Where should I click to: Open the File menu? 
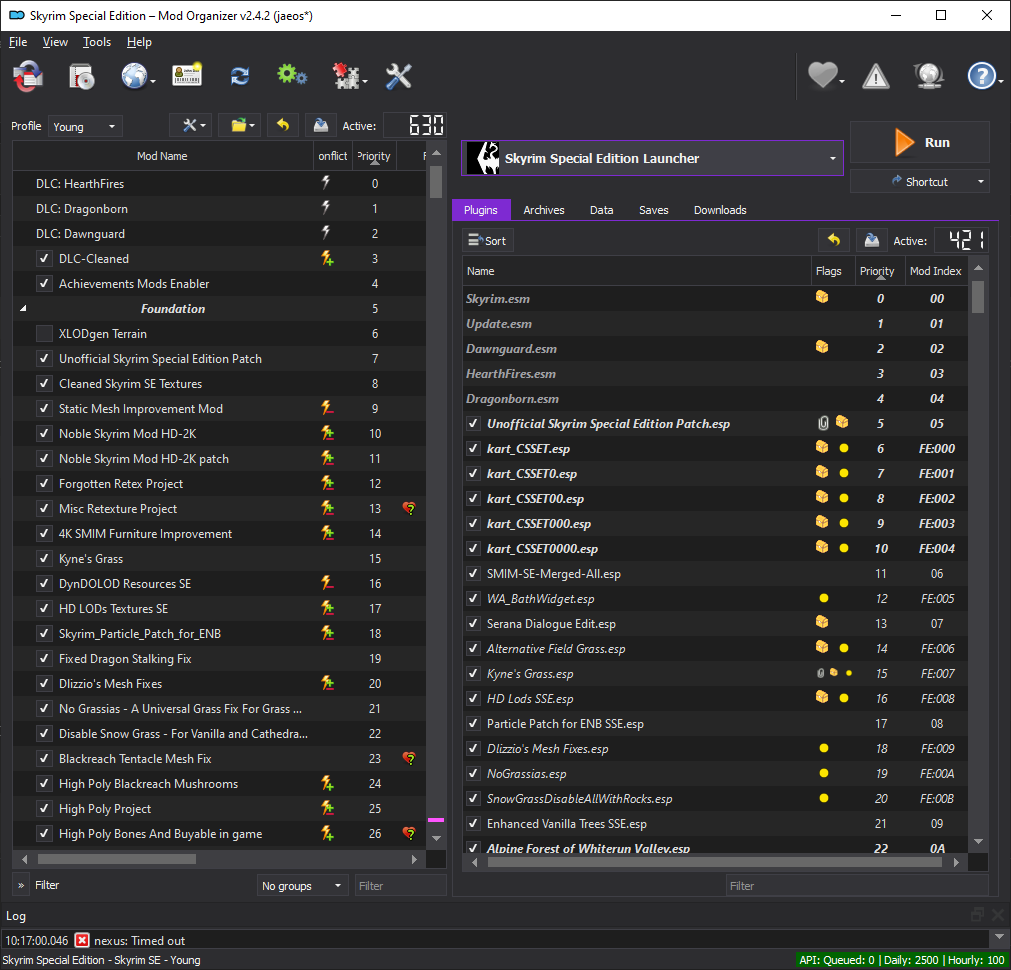(x=18, y=42)
